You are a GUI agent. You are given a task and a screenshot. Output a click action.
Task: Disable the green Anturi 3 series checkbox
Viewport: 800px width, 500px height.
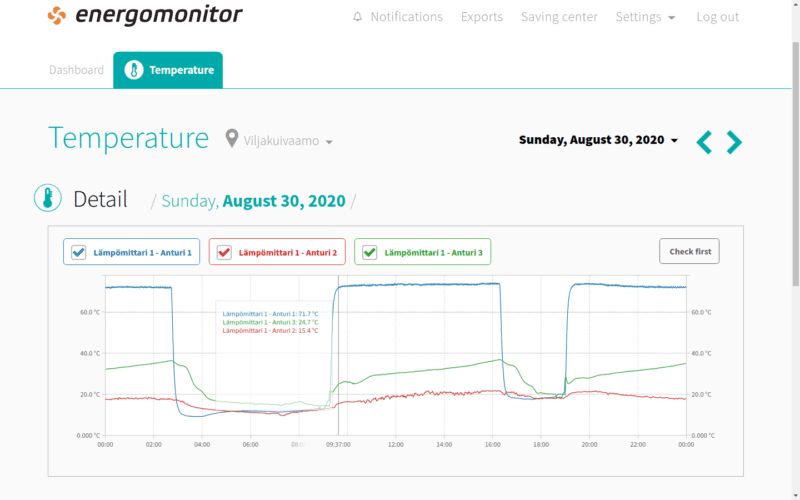[370, 252]
